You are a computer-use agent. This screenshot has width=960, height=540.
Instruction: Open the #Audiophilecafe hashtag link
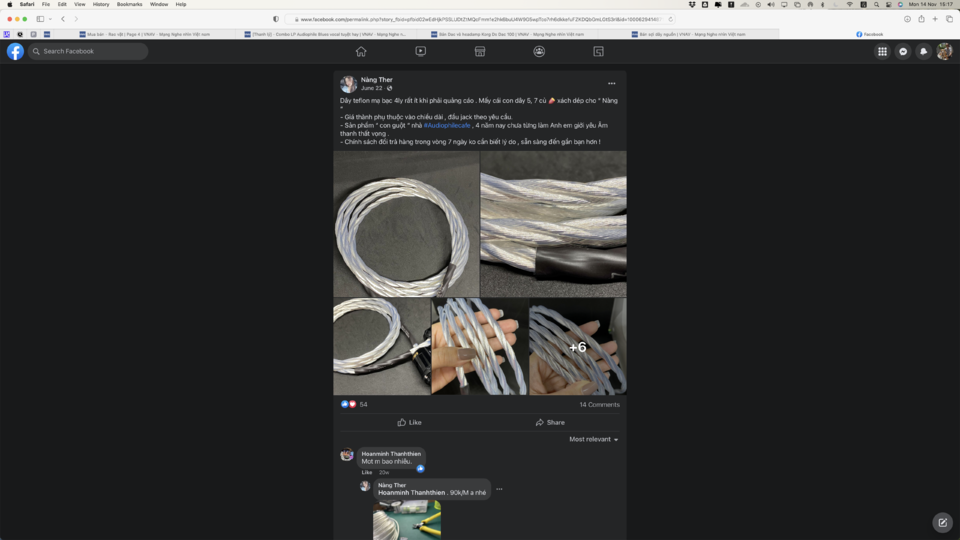(447, 126)
